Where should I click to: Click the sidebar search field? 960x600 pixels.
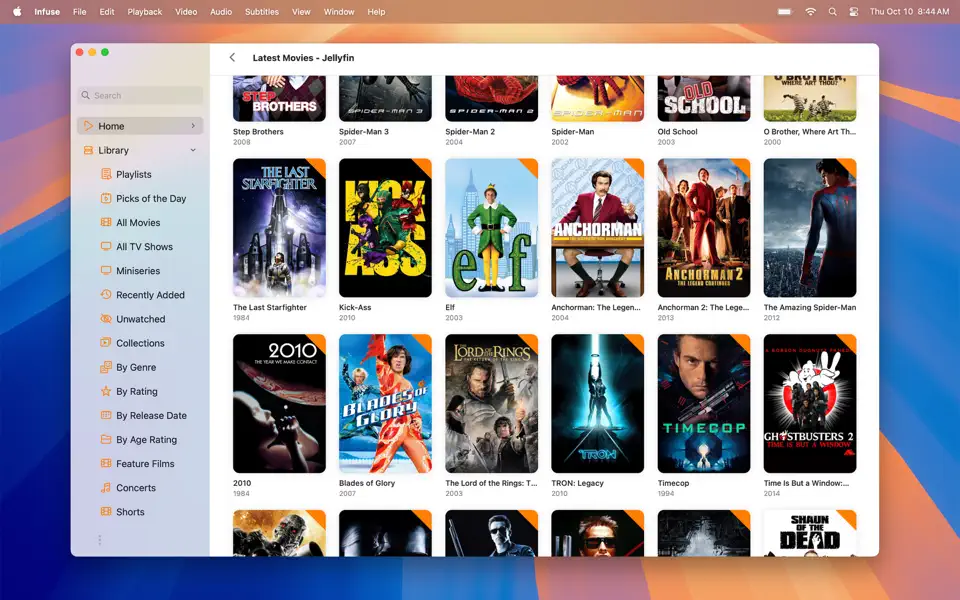click(139, 95)
